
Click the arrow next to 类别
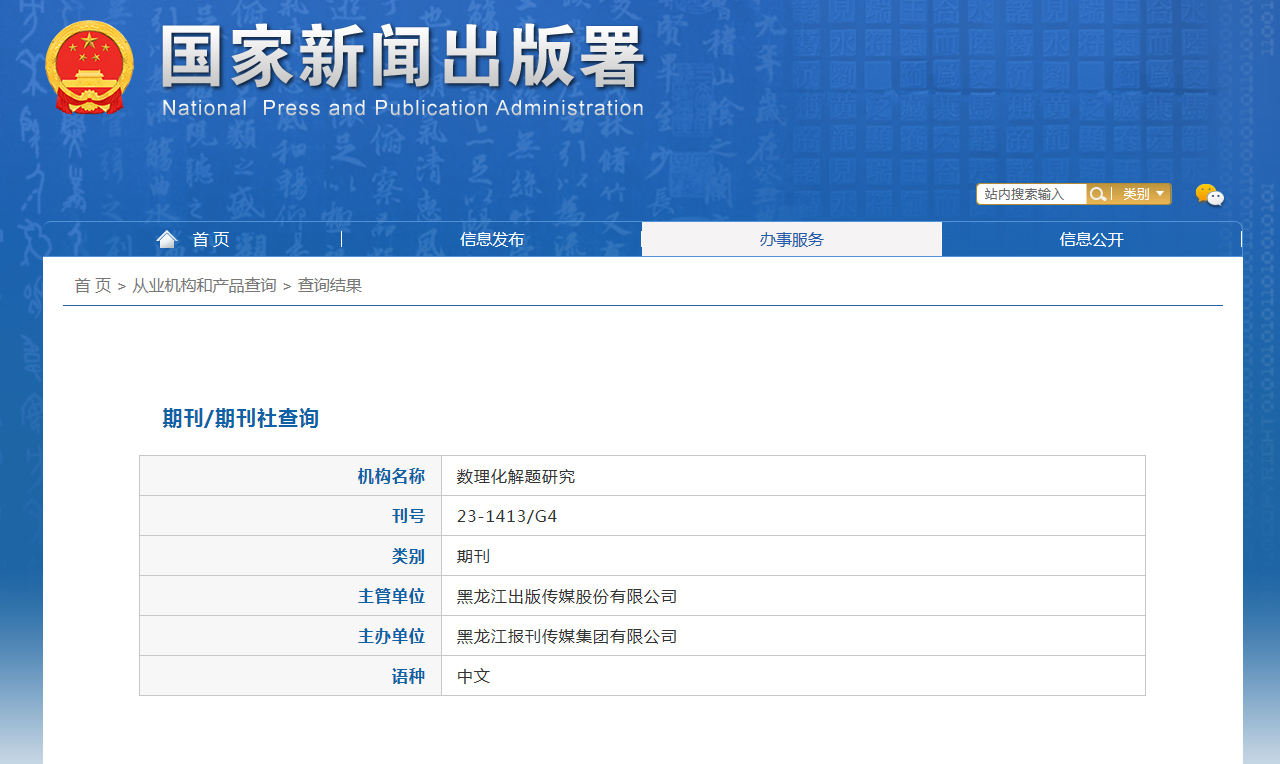(x=1157, y=194)
